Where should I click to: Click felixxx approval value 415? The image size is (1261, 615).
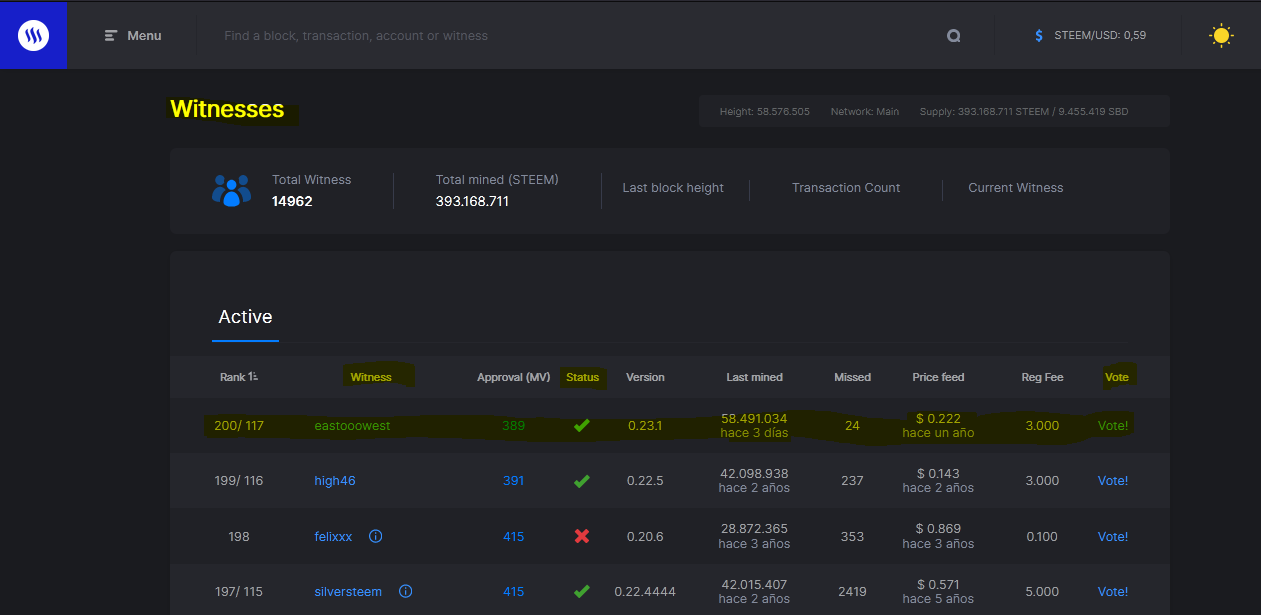click(513, 536)
